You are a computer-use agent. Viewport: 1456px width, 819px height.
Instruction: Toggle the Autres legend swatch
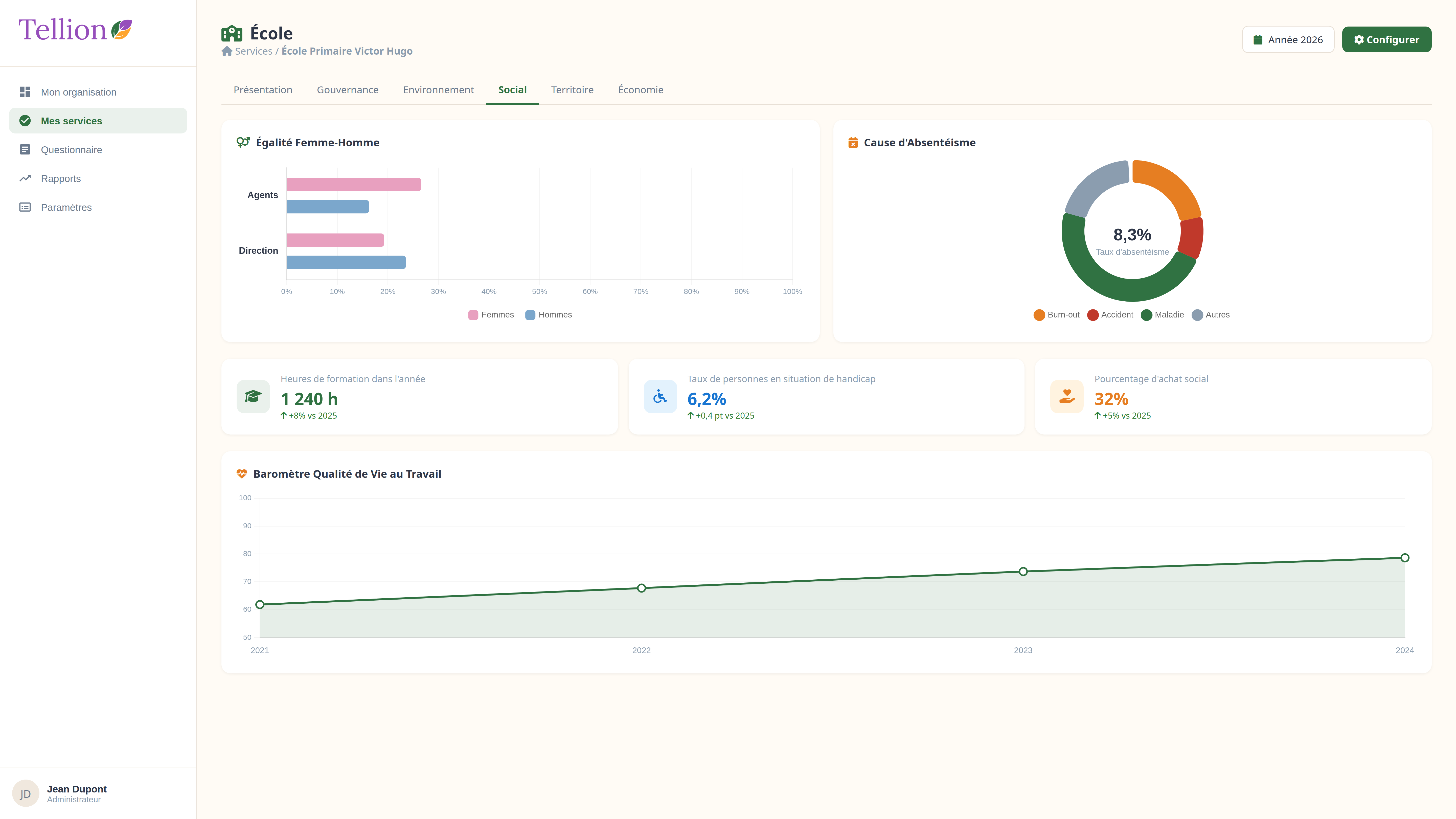click(1197, 315)
